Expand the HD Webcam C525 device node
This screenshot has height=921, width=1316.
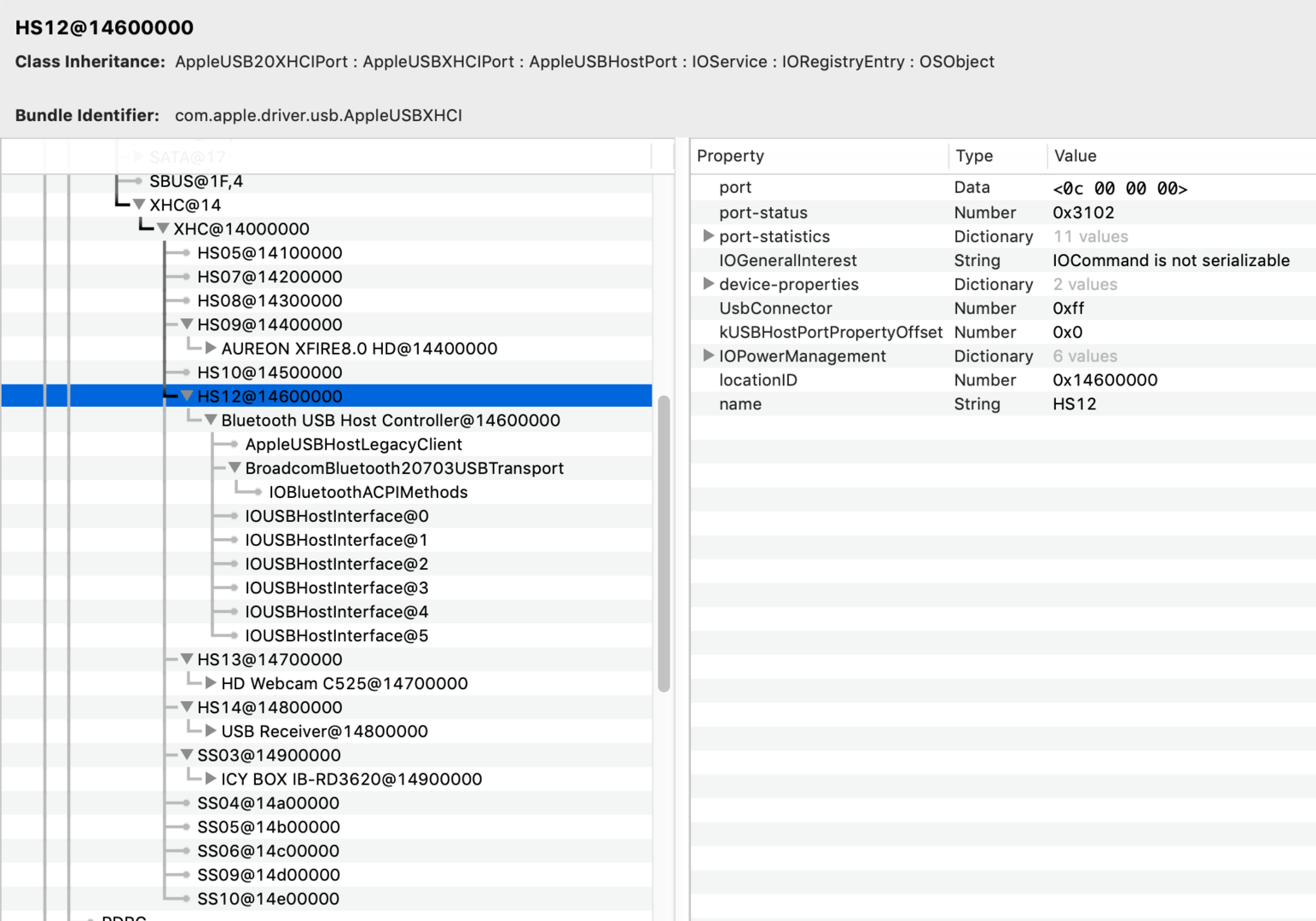211,683
